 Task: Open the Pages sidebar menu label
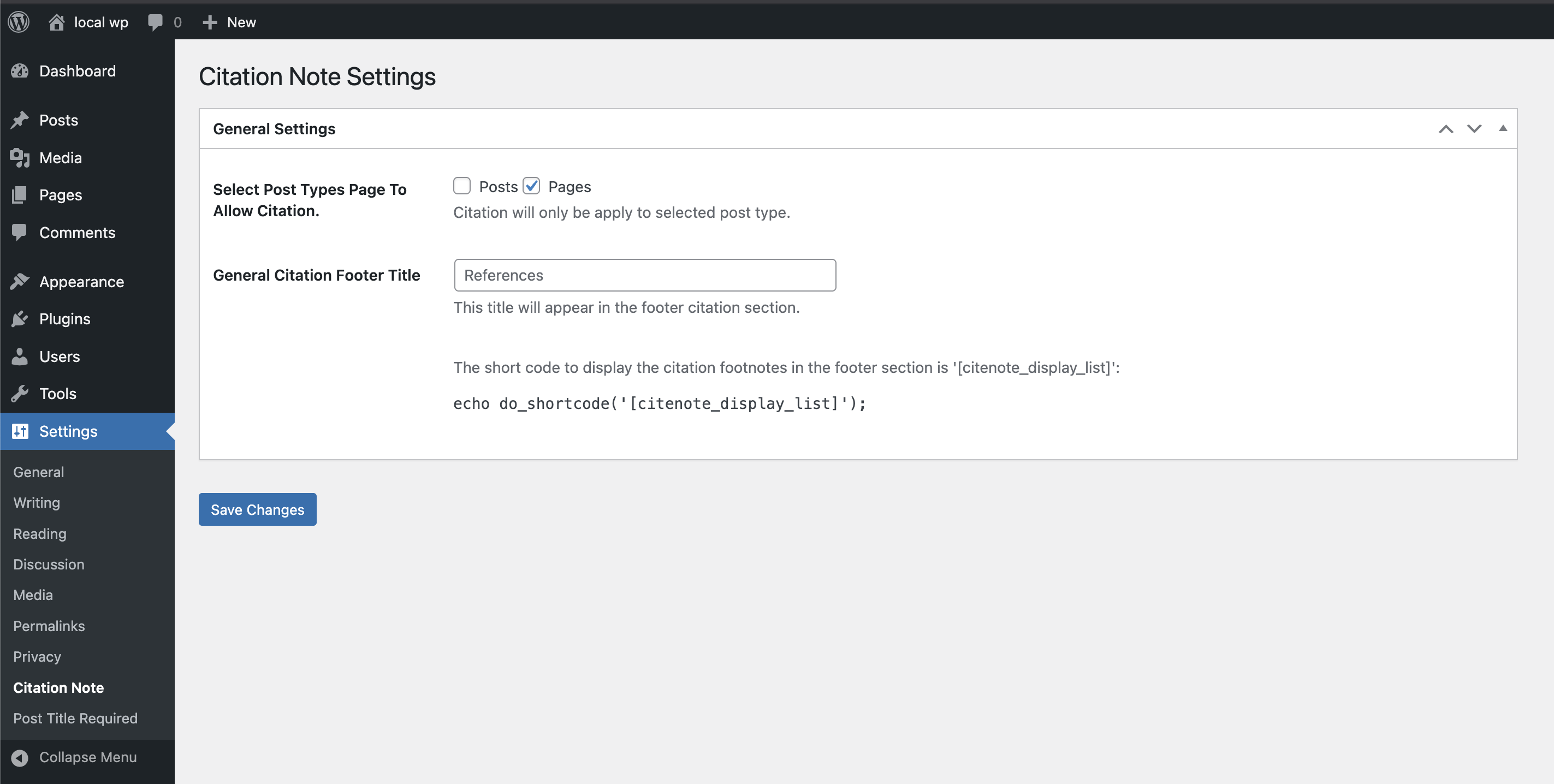(61, 195)
